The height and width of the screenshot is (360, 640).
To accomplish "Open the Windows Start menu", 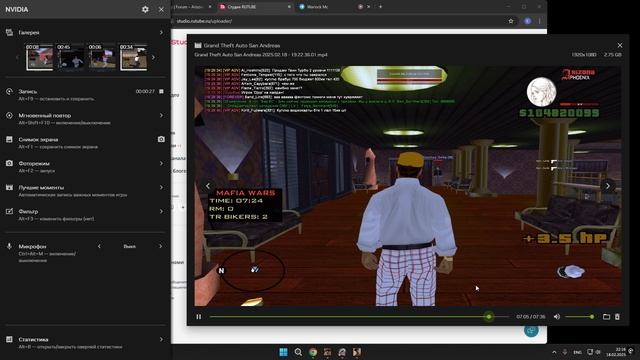I will click(283, 352).
